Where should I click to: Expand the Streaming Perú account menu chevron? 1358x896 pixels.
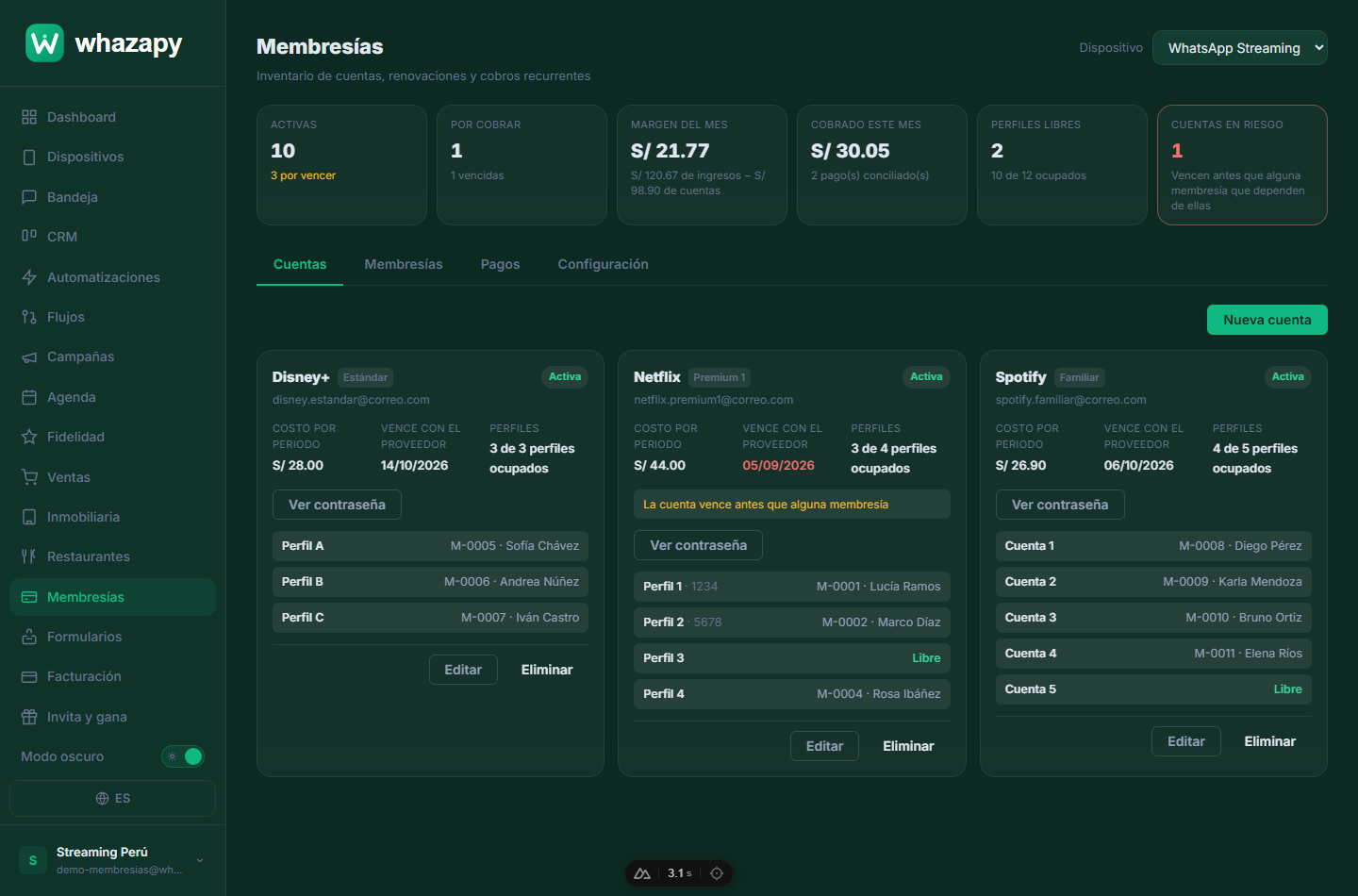pos(200,860)
